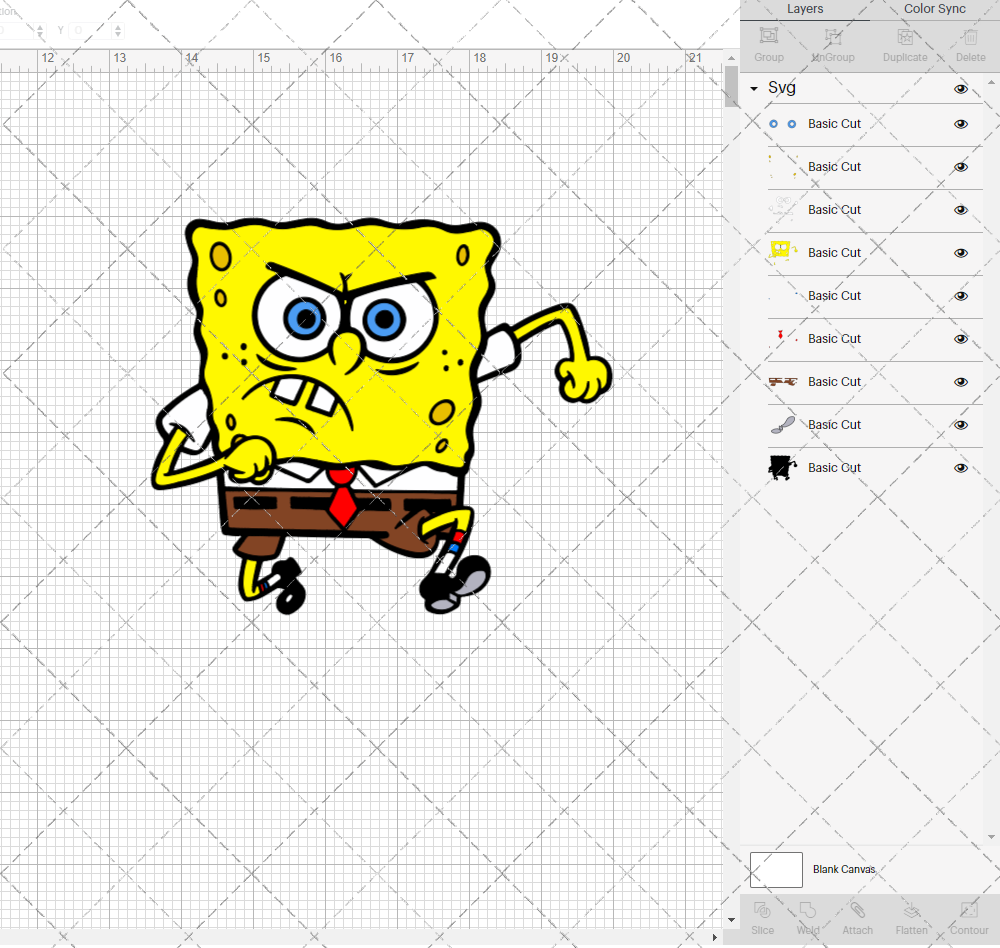Click the Attach paperclip icon
Screen dimensions: 1000x948
coord(857,910)
